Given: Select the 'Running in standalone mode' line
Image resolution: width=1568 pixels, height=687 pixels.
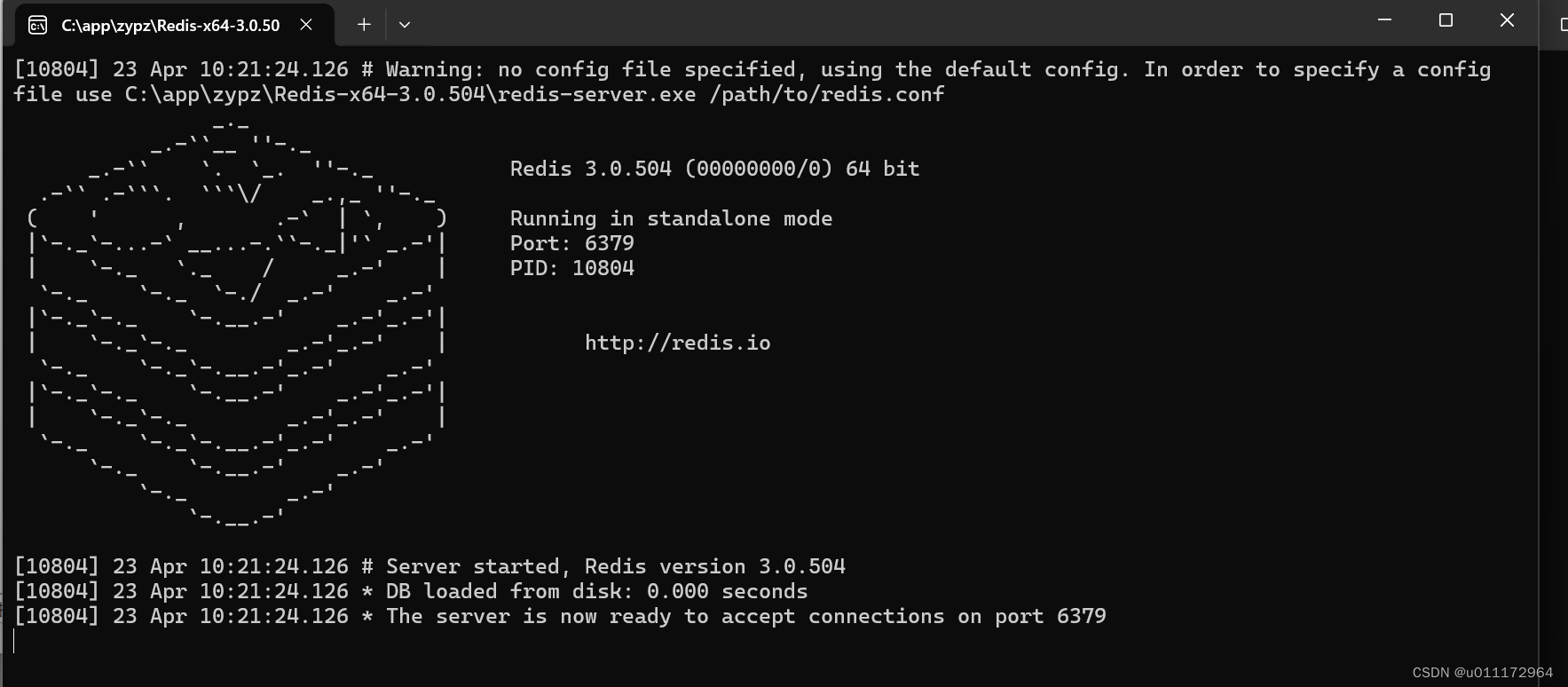Looking at the screenshot, I should (x=671, y=217).
